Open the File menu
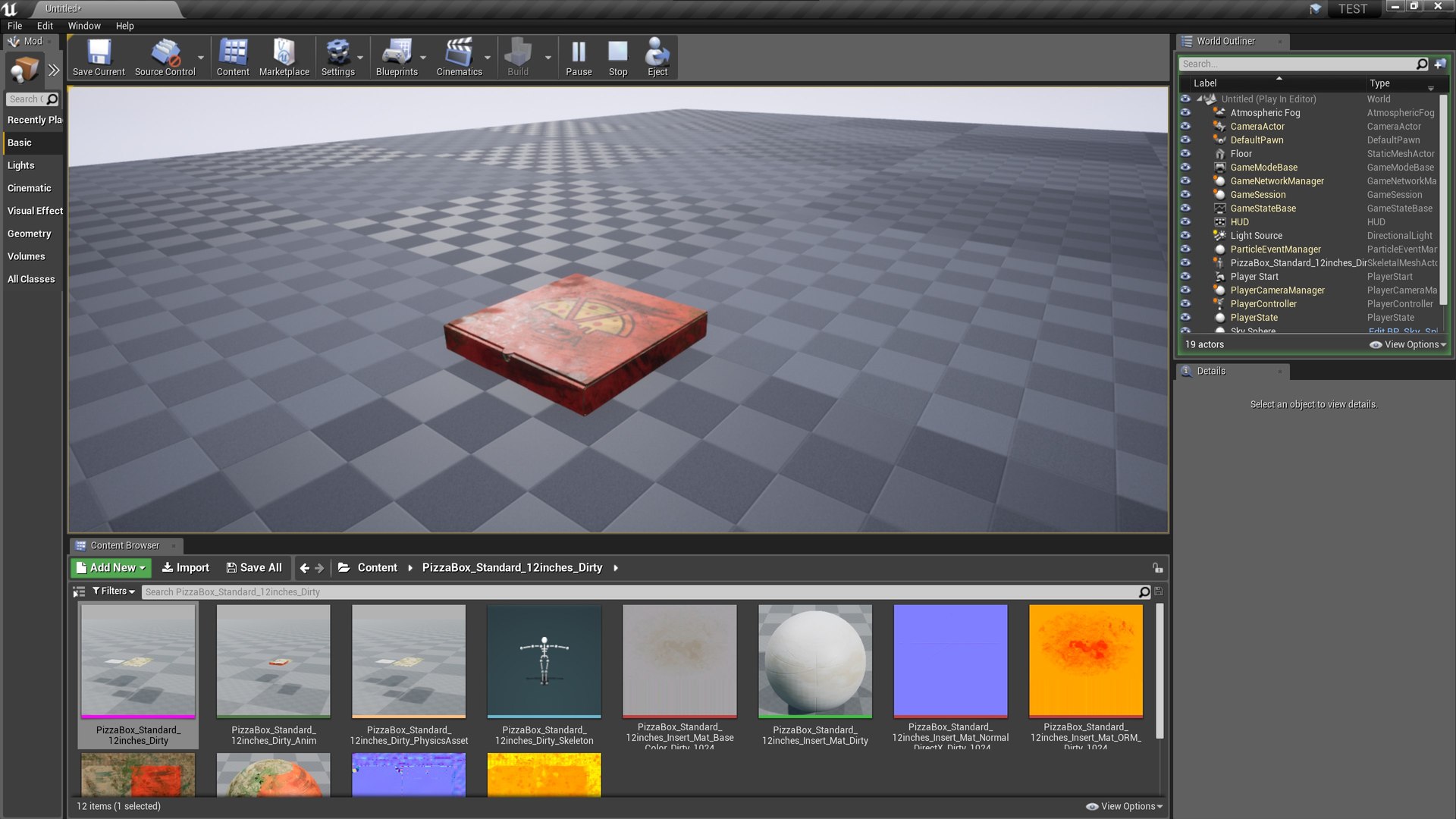Image resolution: width=1456 pixels, height=819 pixels. 14,26
